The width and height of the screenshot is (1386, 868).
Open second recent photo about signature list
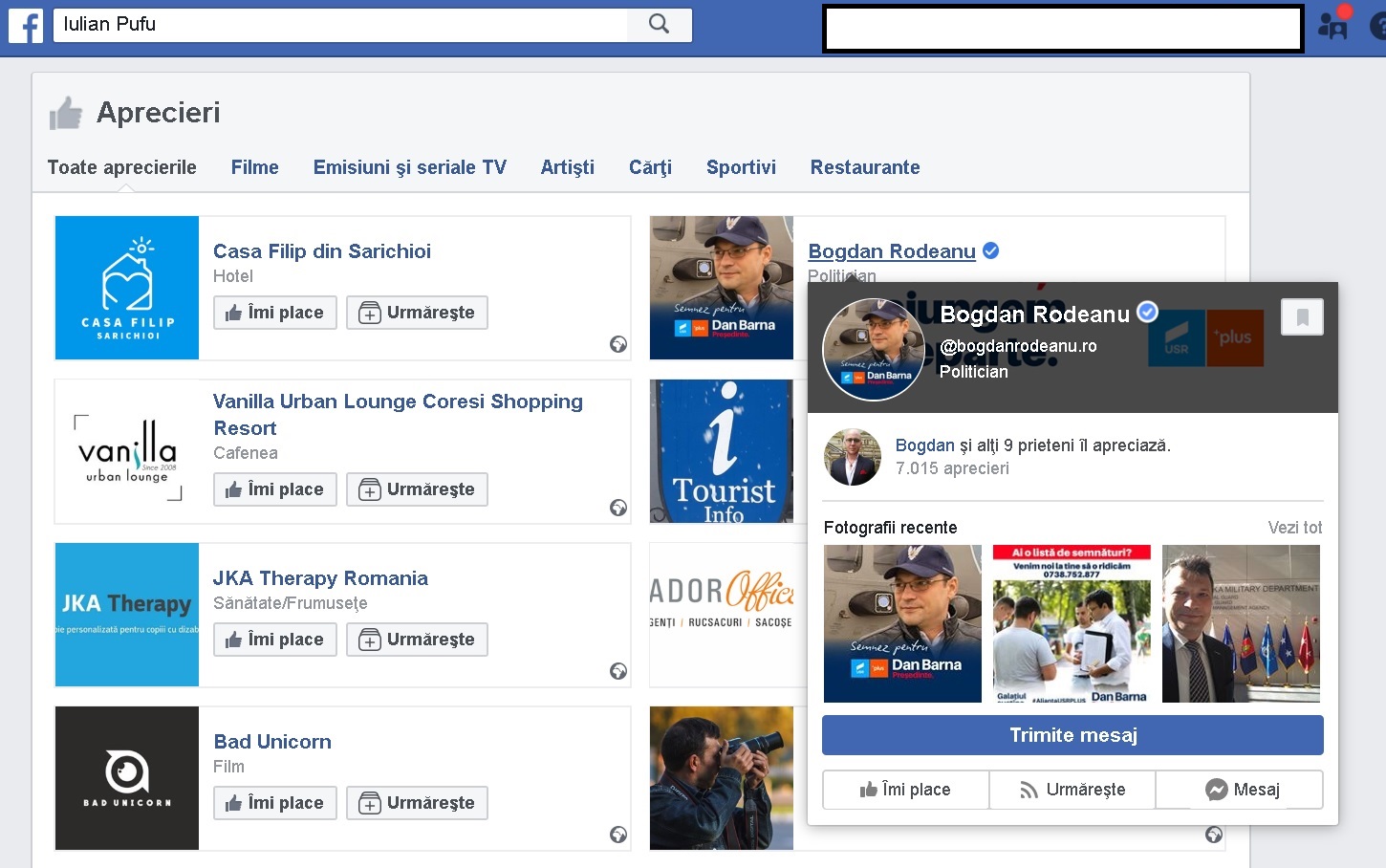pyautogui.click(x=1072, y=624)
